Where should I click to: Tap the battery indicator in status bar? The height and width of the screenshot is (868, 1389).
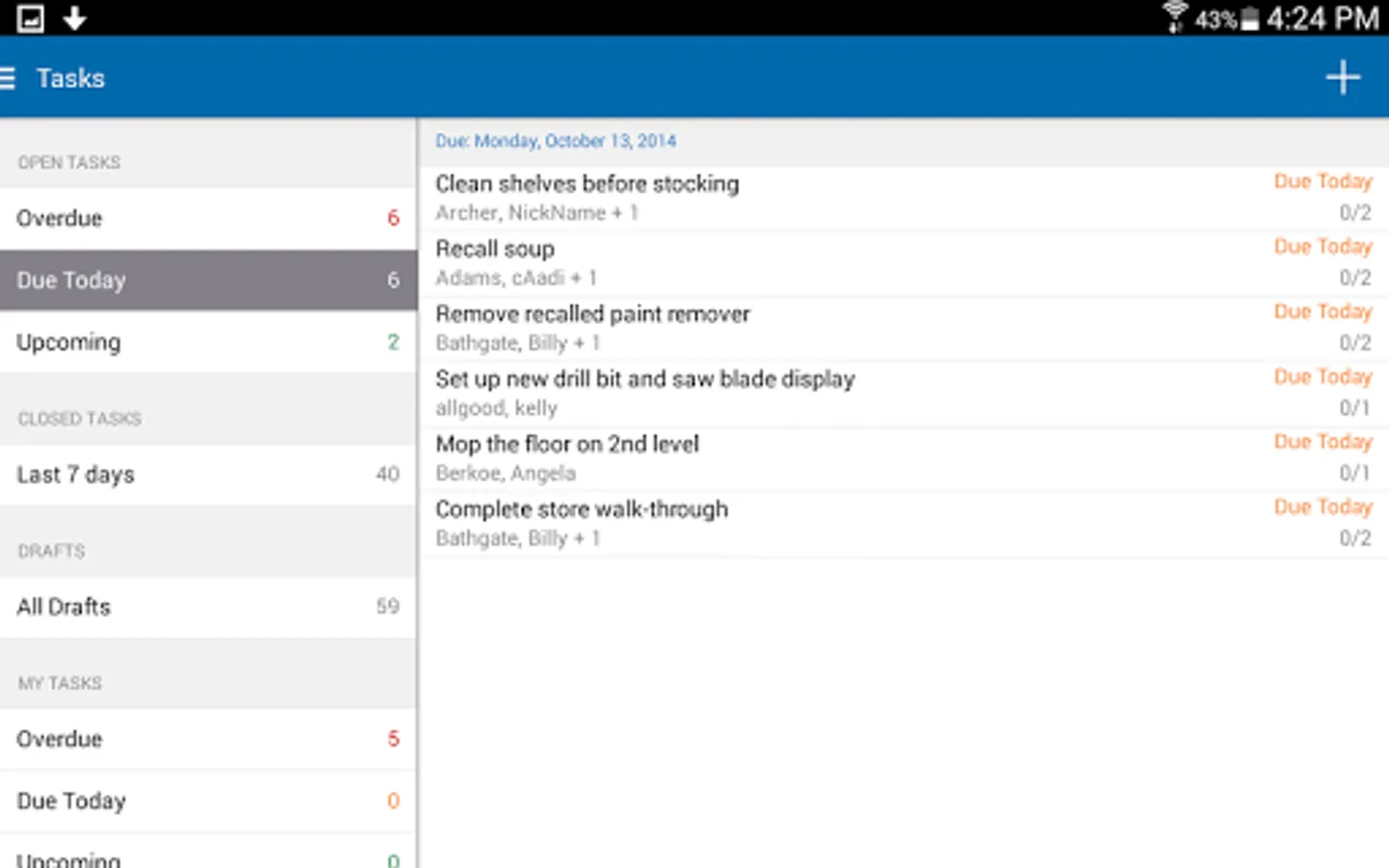1249,19
